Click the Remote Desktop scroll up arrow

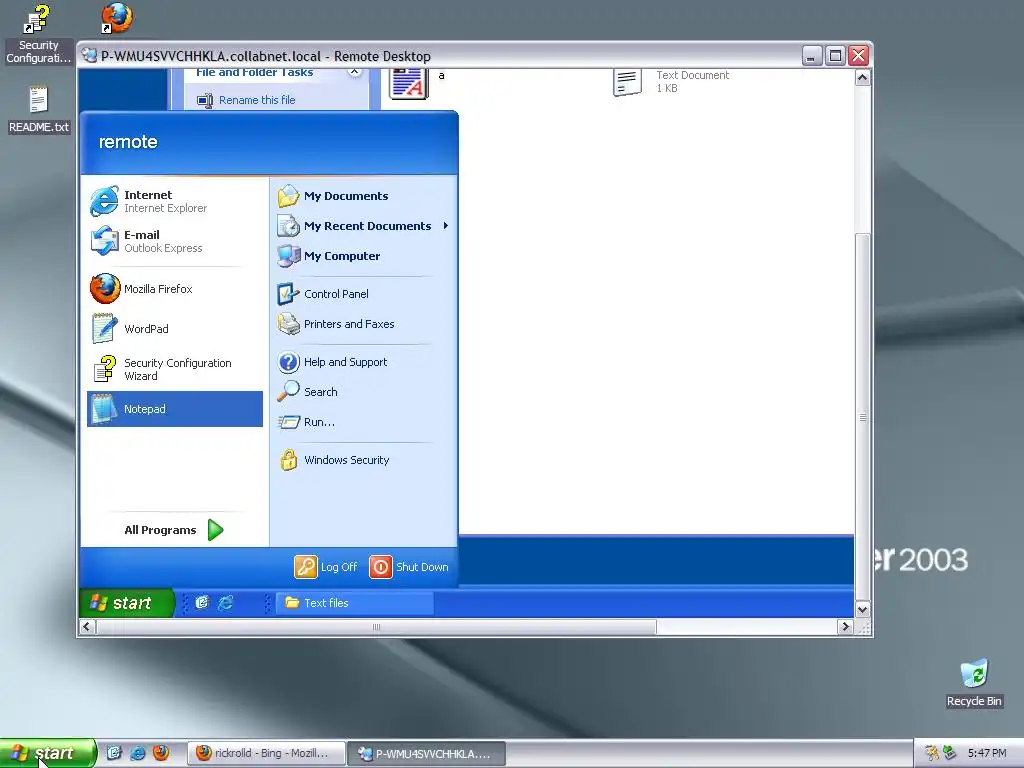[x=862, y=78]
